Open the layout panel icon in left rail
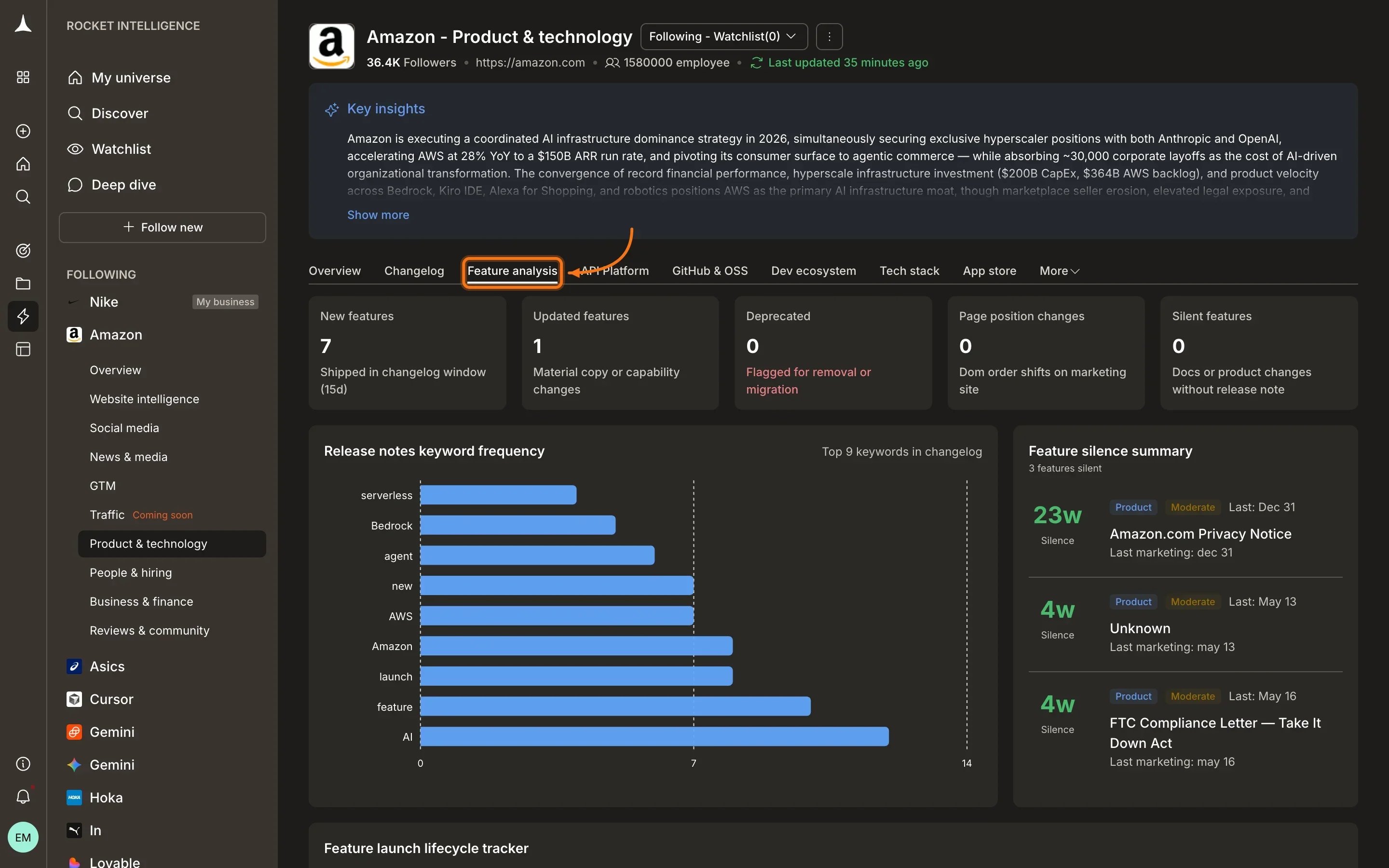 point(23,349)
